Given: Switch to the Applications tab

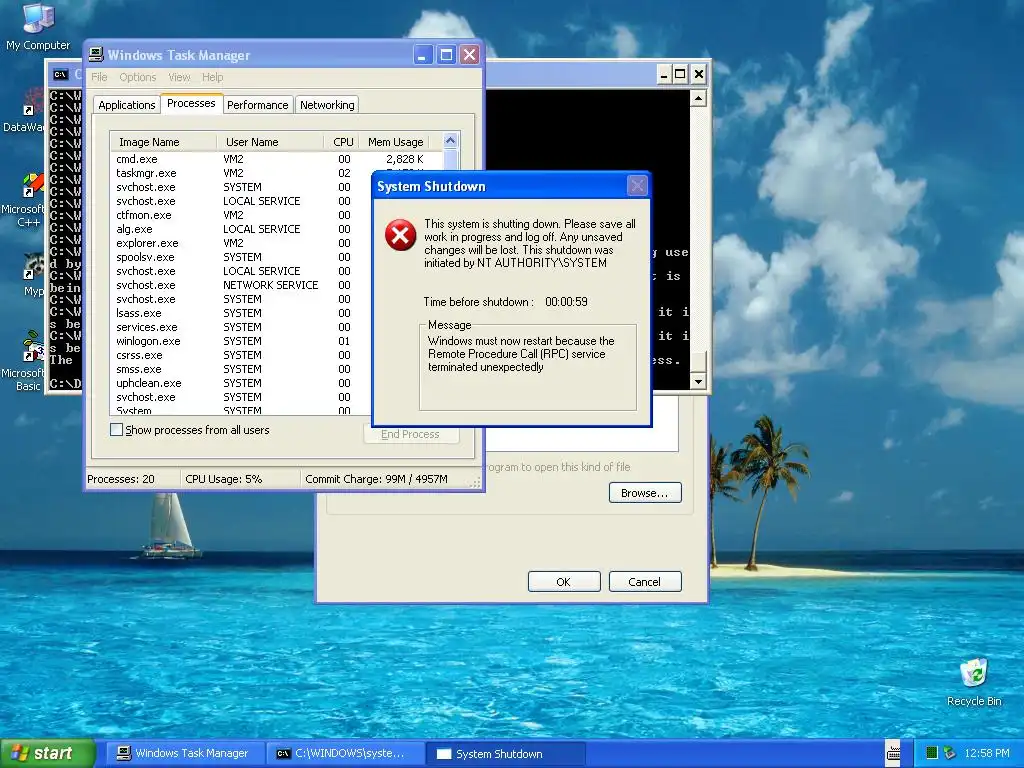Looking at the screenshot, I should point(127,105).
